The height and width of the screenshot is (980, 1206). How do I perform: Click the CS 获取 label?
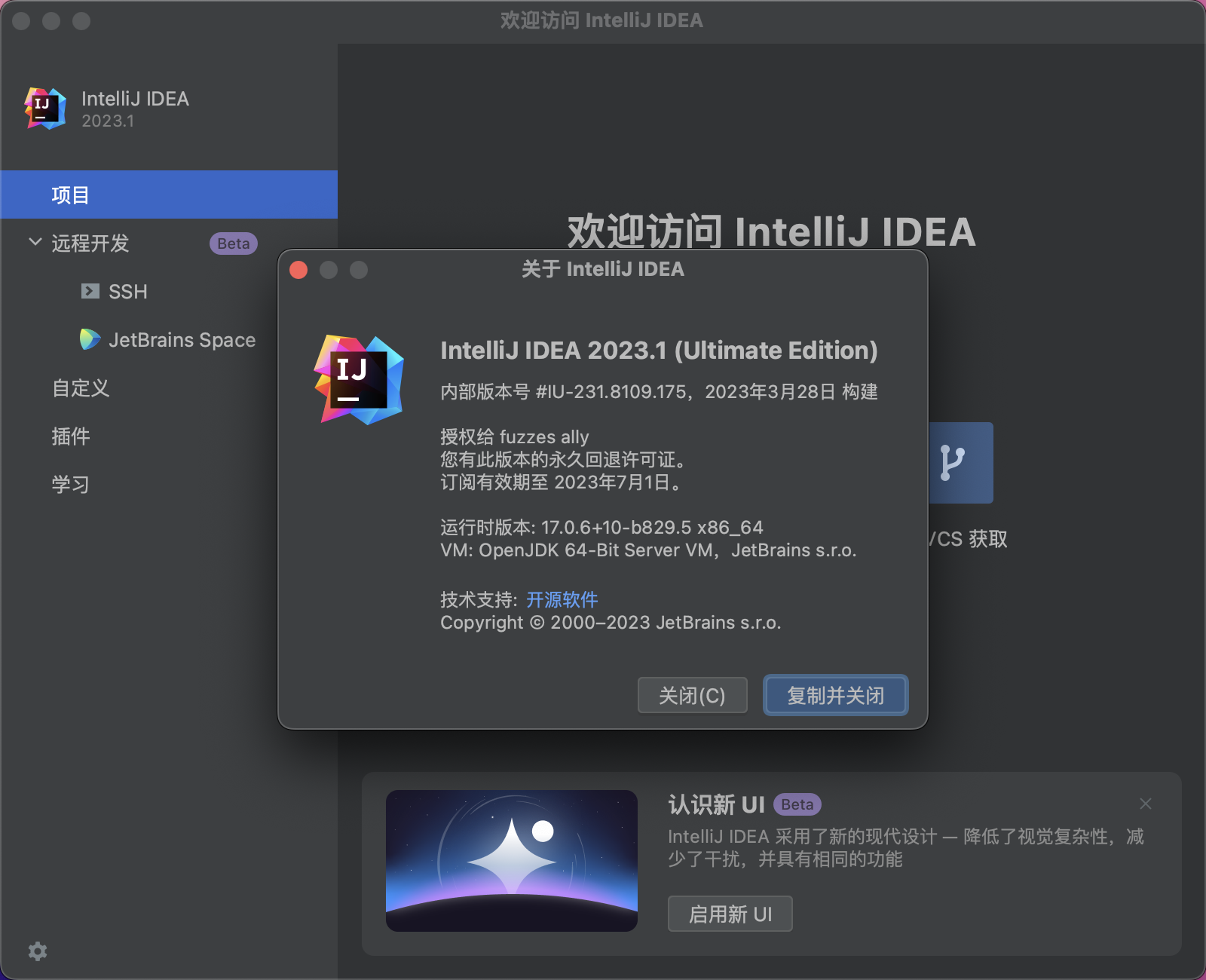tap(969, 539)
